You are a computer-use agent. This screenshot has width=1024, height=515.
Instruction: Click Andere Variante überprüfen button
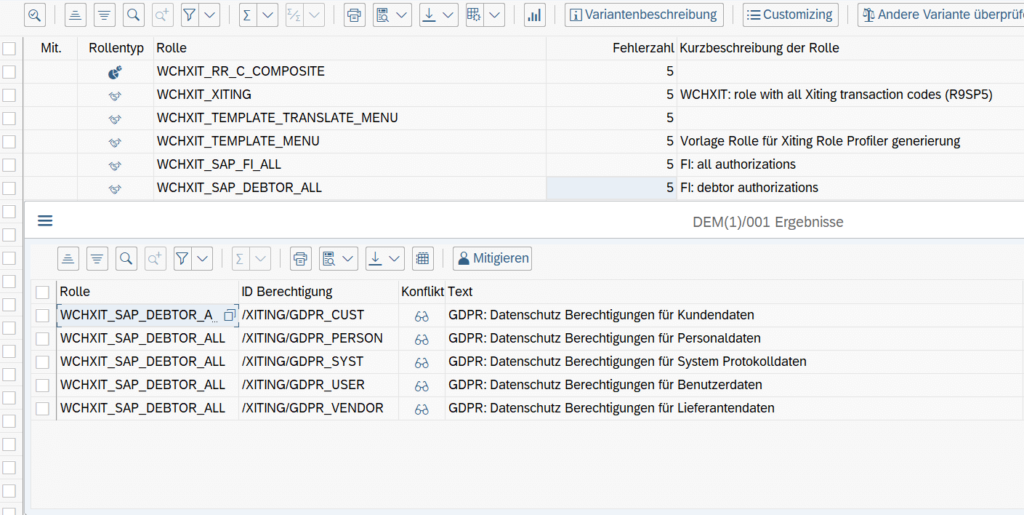[x=940, y=14]
